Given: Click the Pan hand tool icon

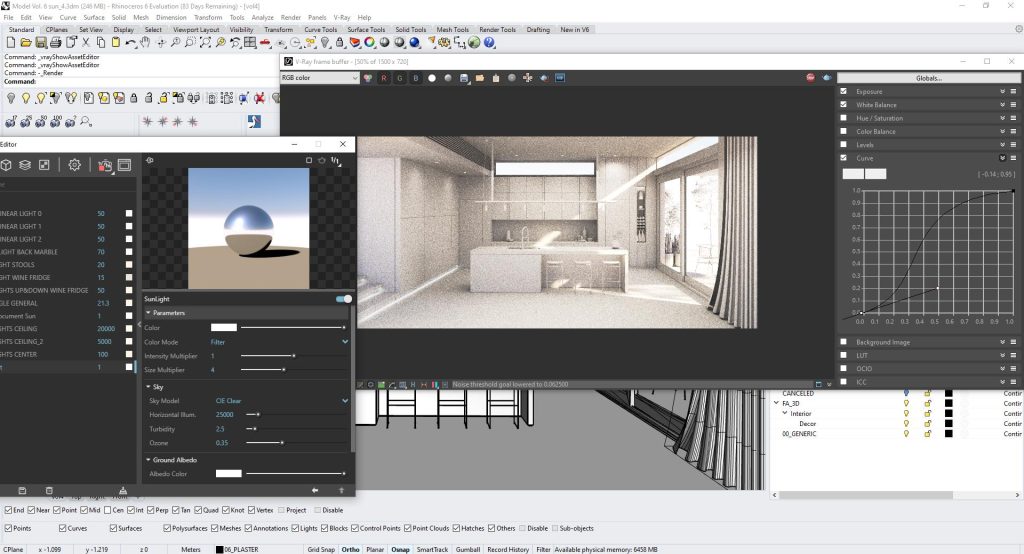Looking at the screenshot, I should click(x=145, y=42).
